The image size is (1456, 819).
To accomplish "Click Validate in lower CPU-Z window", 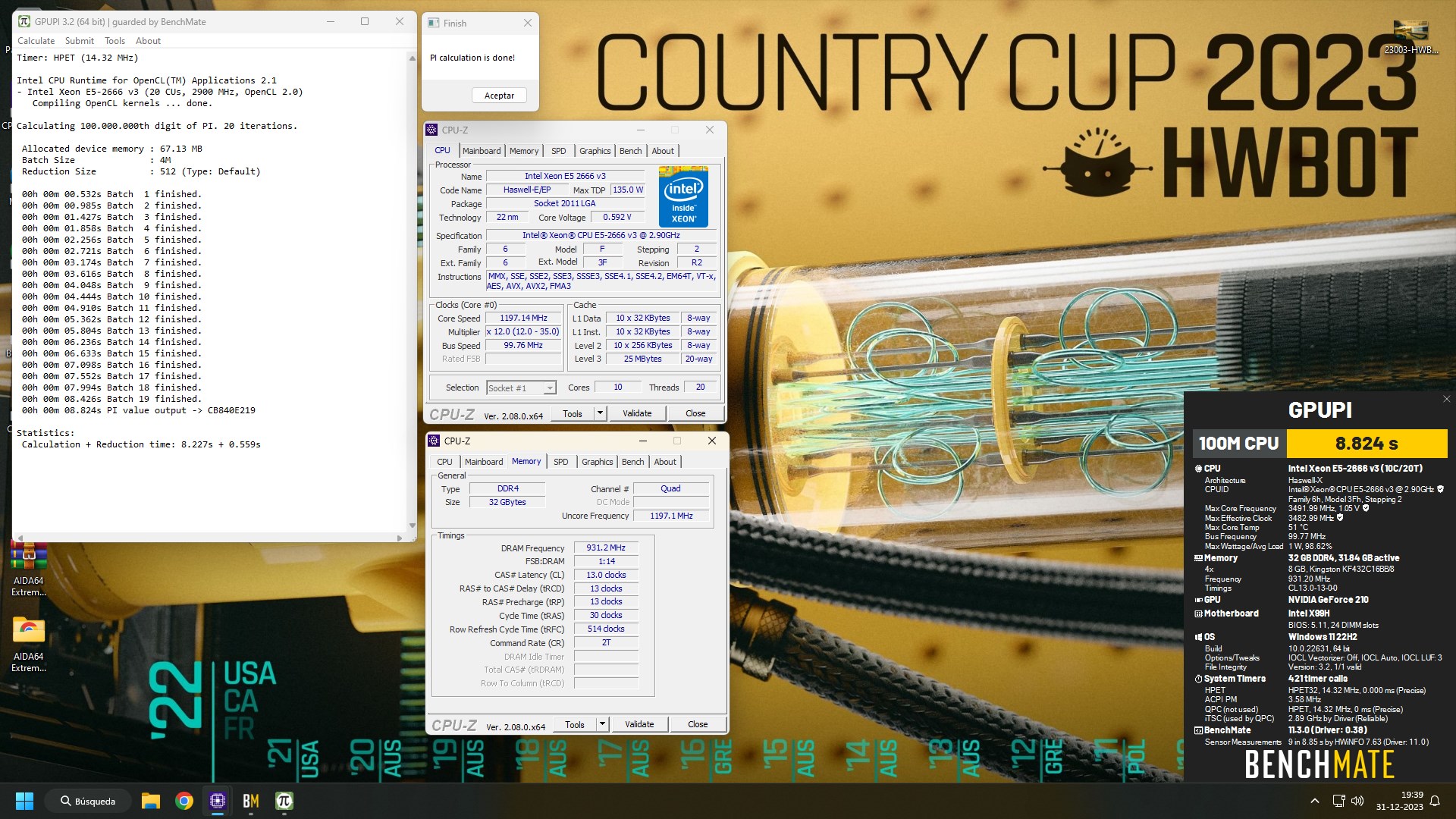I will [x=639, y=724].
